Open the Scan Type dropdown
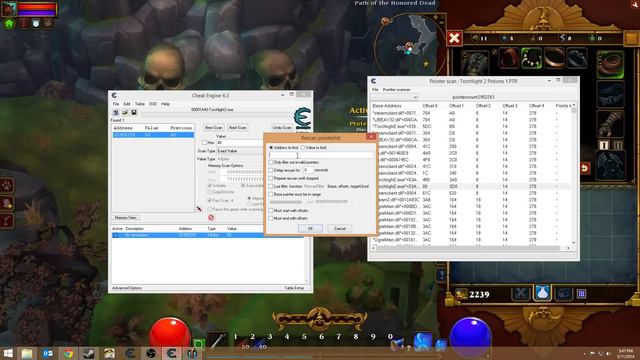This screenshot has height=360, width=640. 240,151
